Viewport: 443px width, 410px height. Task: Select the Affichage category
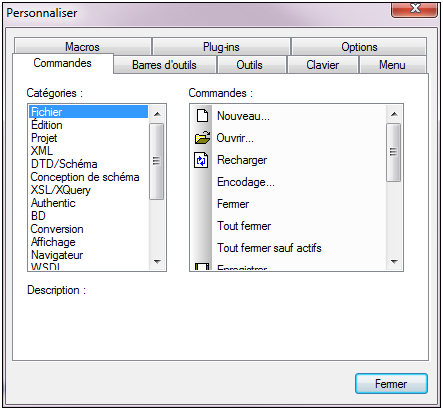coord(88,242)
